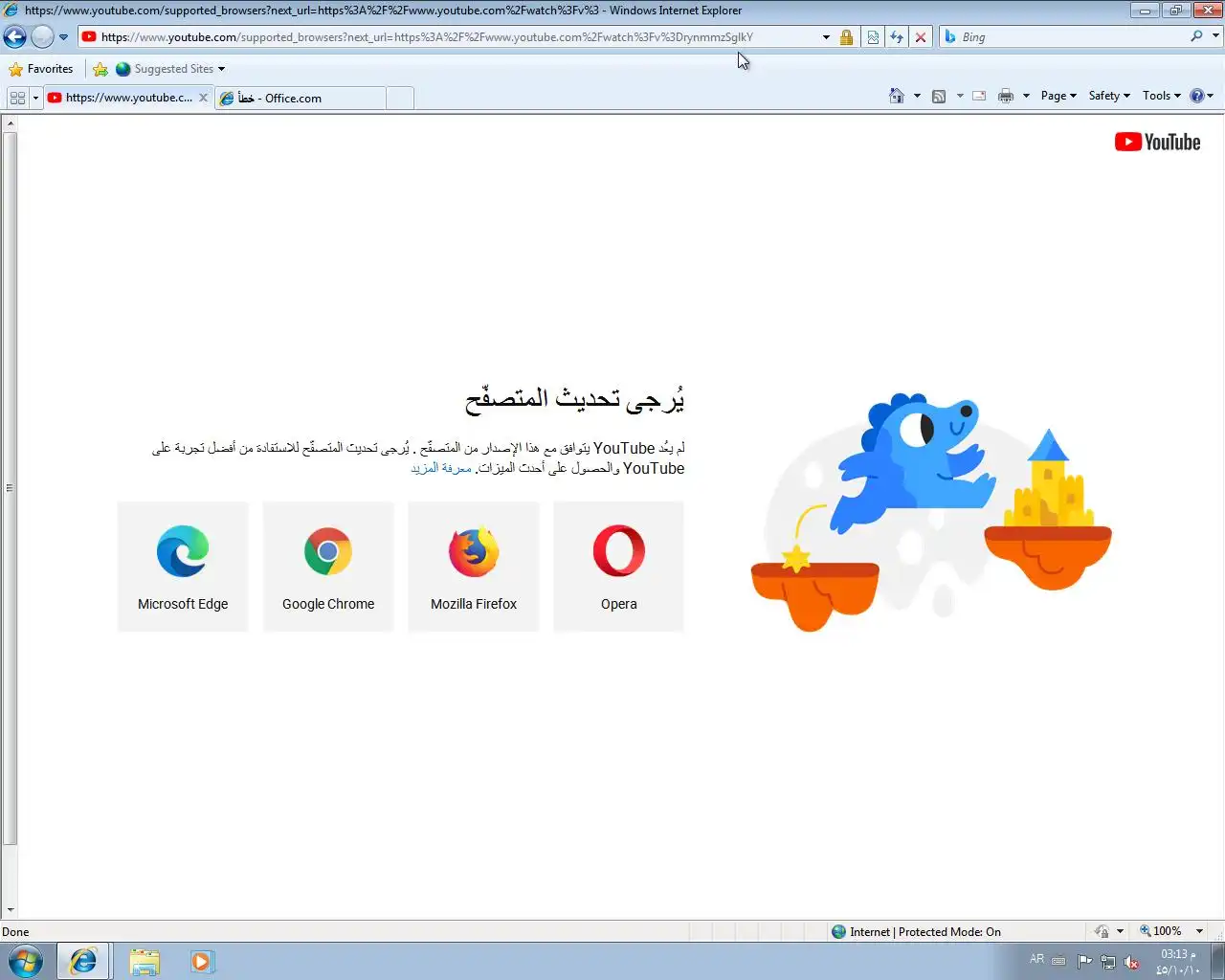Expand the Print options dropdown
Image resolution: width=1225 pixels, height=980 pixels.
click(x=1026, y=96)
